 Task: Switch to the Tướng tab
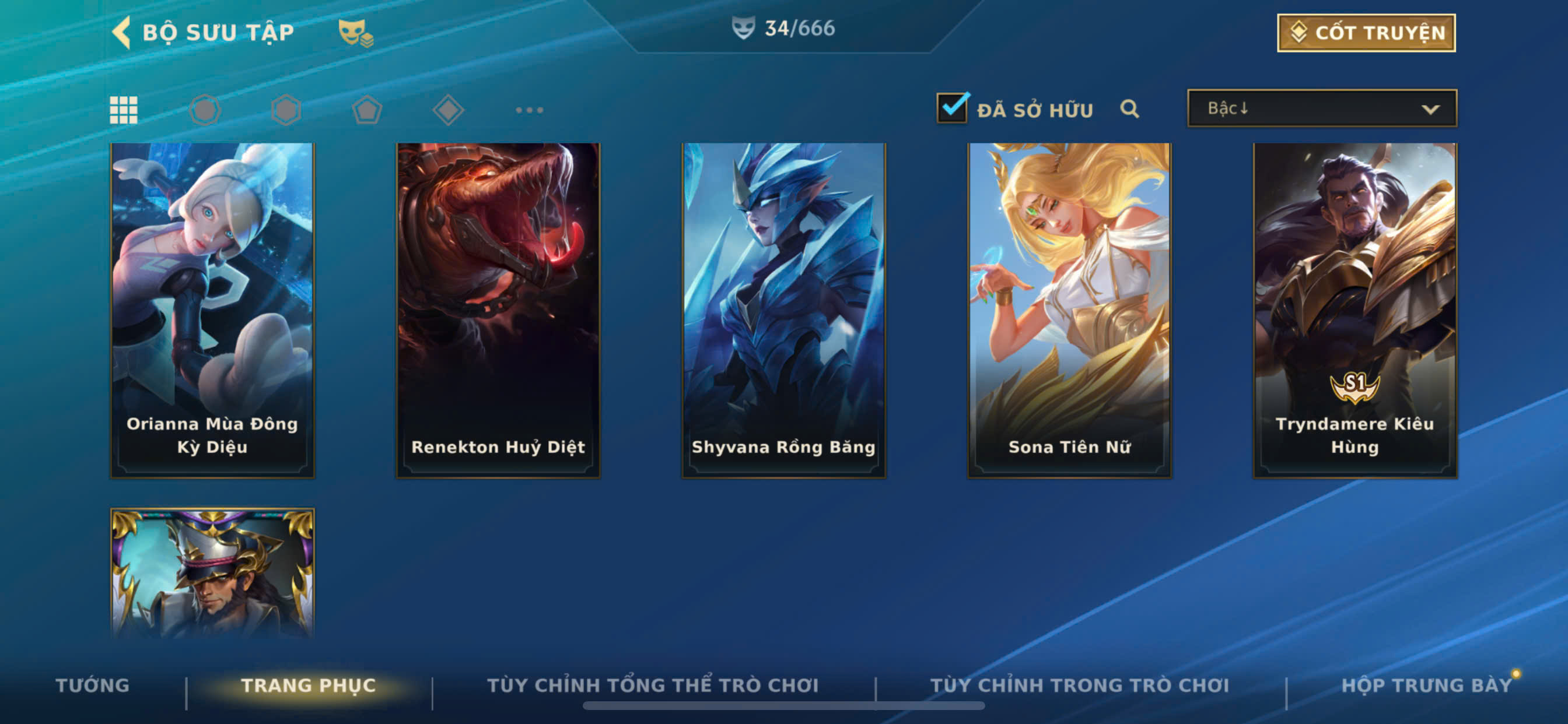93,685
